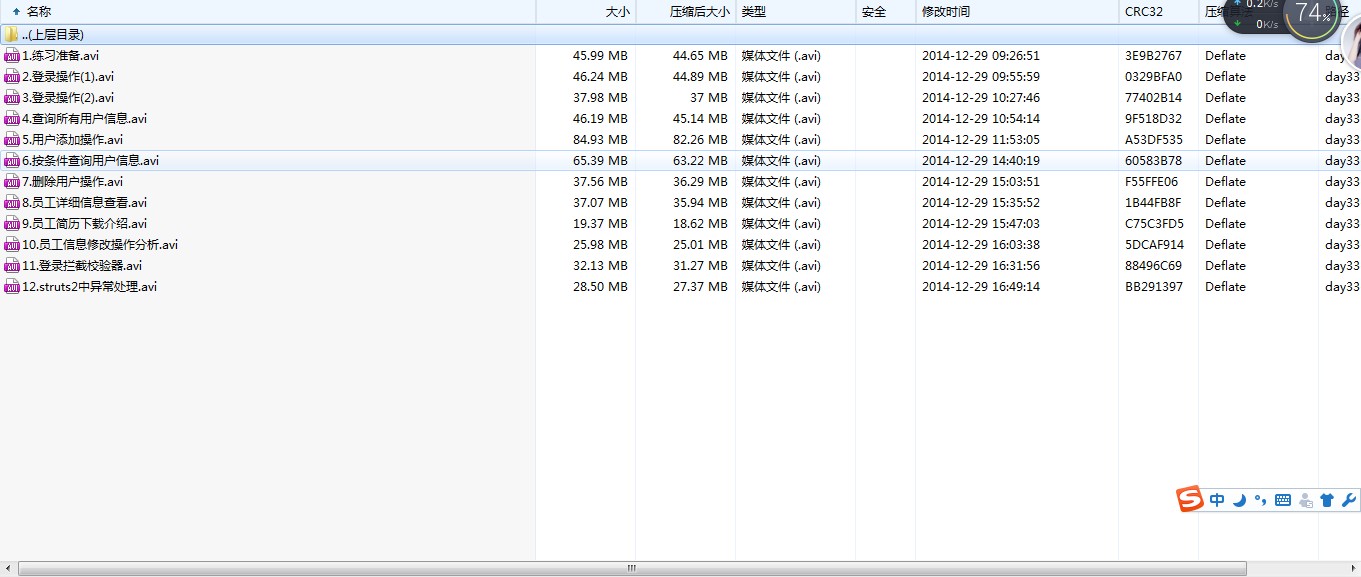The width and height of the screenshot is (1361, 577).
Task: Toggle Chinese punctuation icon in Sogou bar
Action: coord(1261,500)
